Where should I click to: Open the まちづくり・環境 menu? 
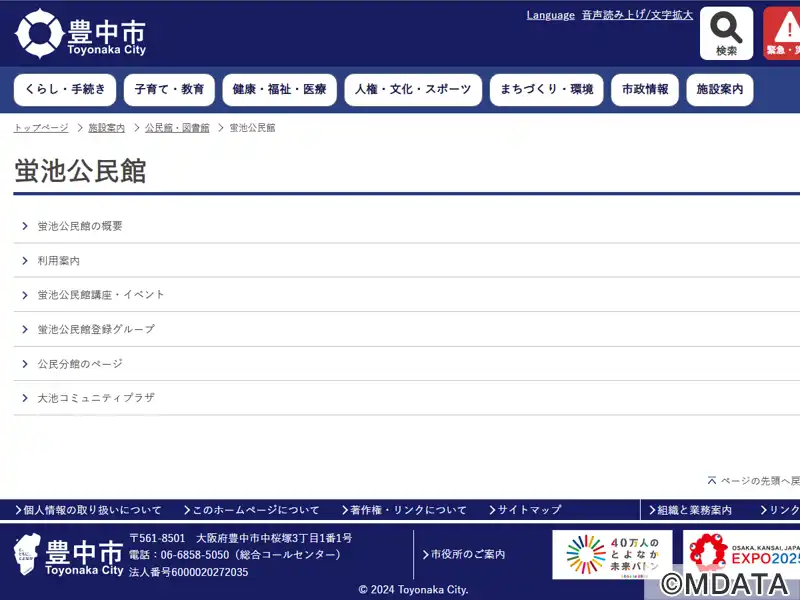tap(546, 90)
